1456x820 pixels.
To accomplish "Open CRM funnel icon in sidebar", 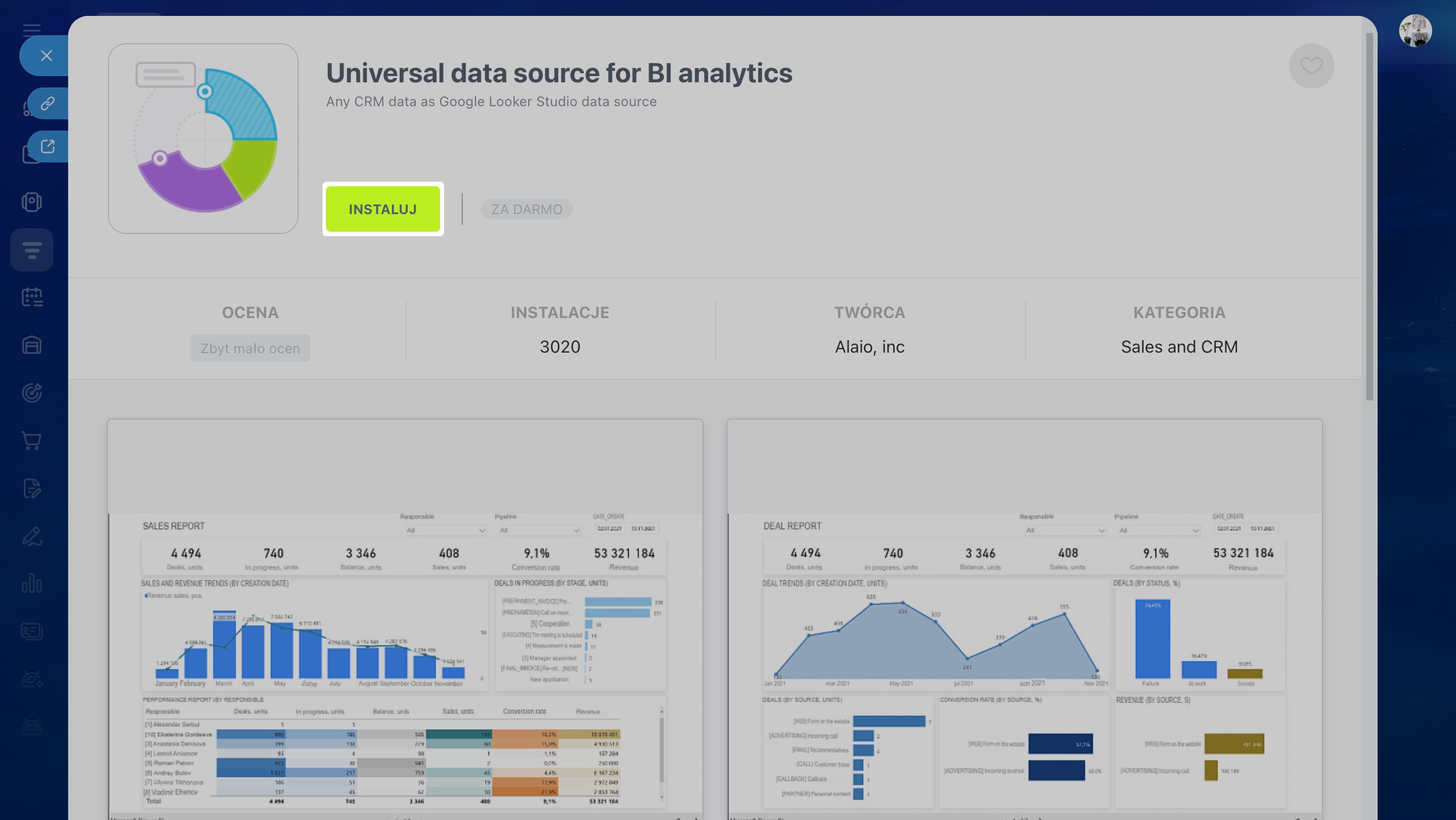I will click(x=32, y=250).
